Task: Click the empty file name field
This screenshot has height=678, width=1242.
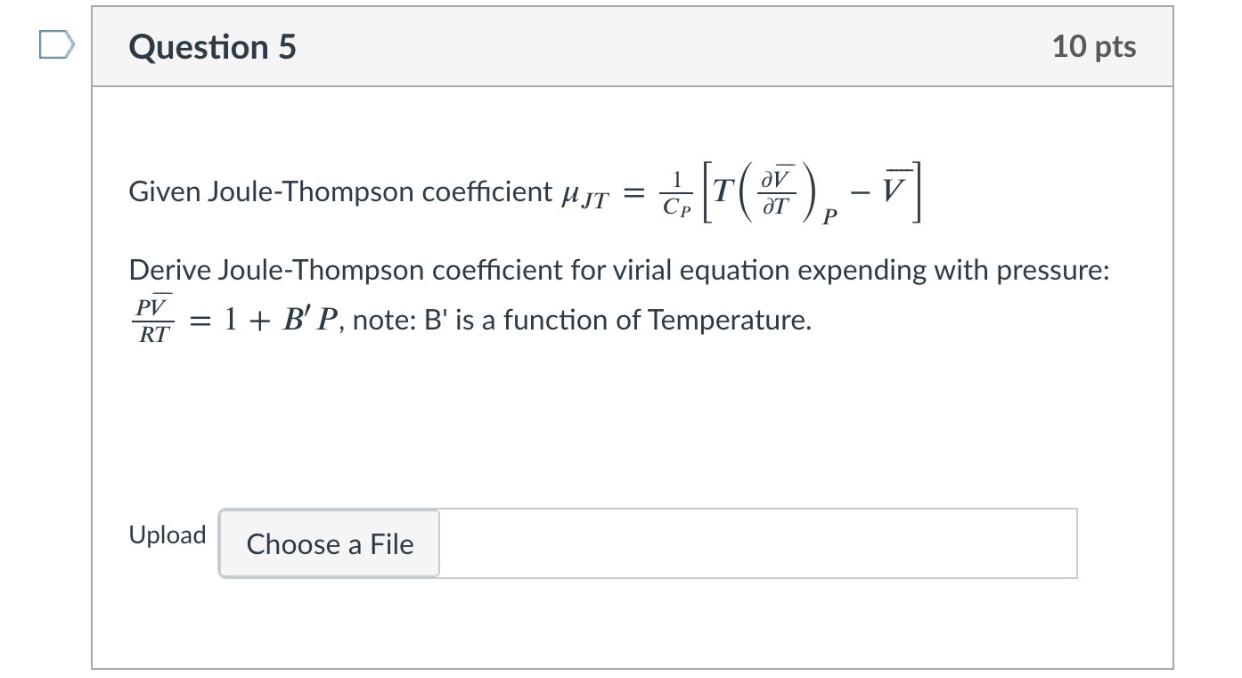Action: (x=760, y=544)
